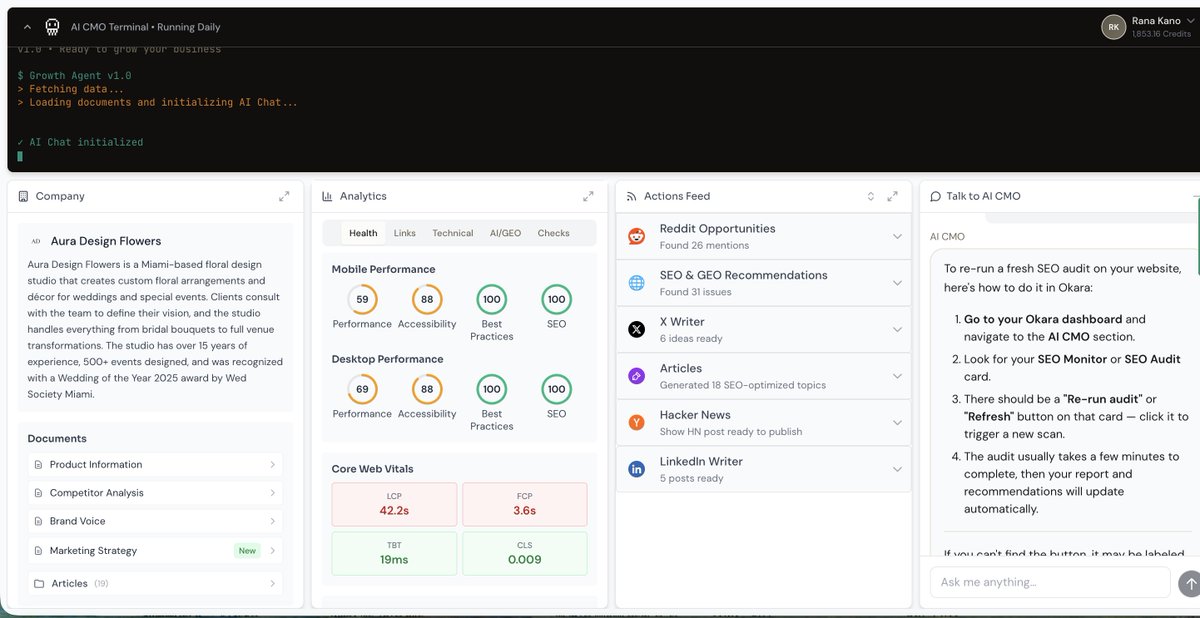Expand the Actions Feed panel to fullscreen
The image size is (1200, 618).
(x=893, y=196)
